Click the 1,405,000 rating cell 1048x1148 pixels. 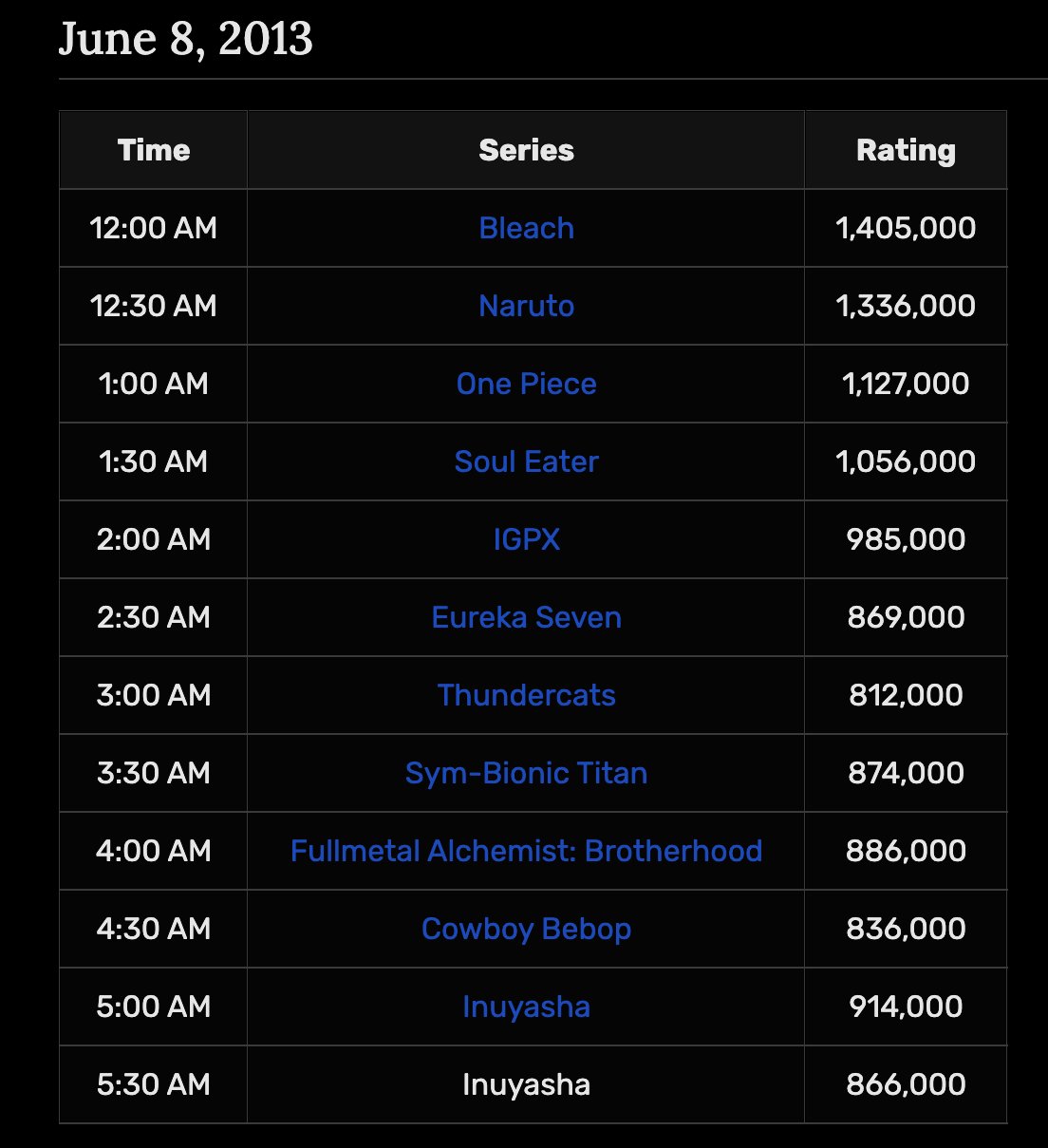(906, 228)
